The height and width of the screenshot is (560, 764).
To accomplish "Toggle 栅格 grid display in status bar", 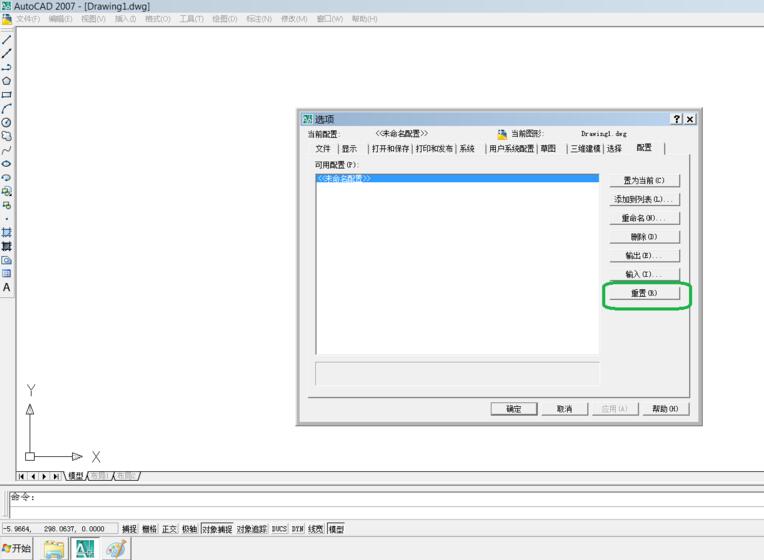I will [x=149, y=529].
